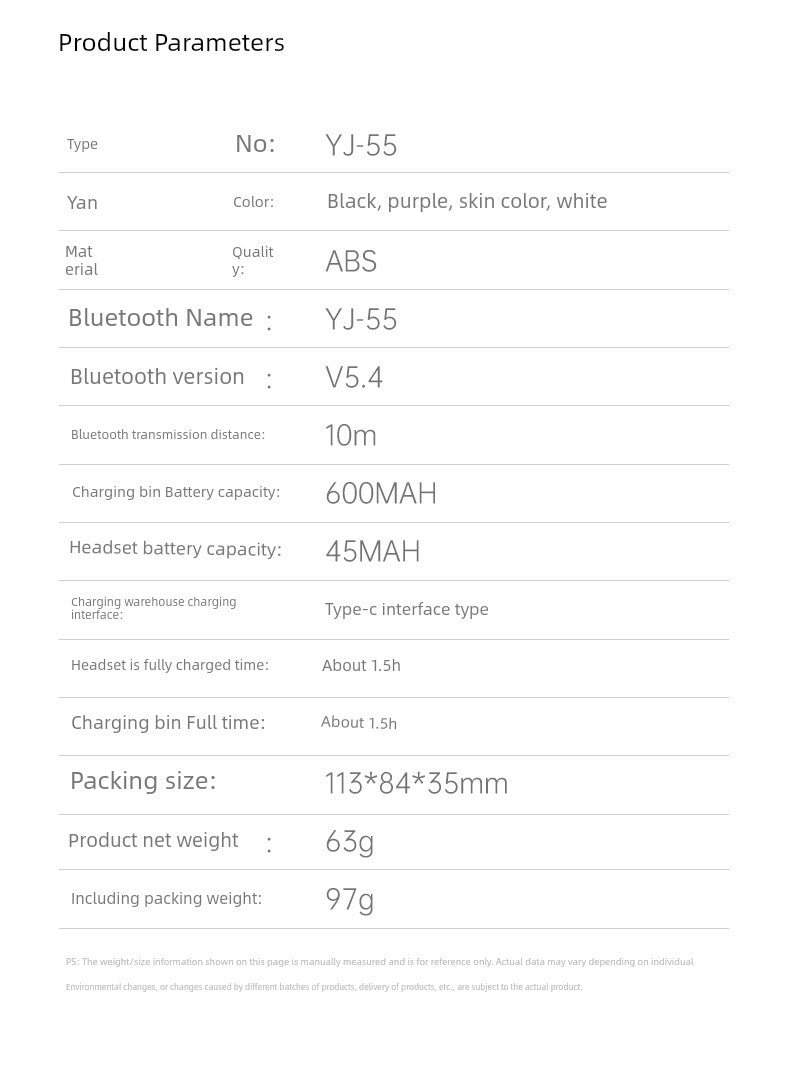Click the Bluetooth Name label
790x1066 pixels.
pyautogui.click(x=160, y=318)
